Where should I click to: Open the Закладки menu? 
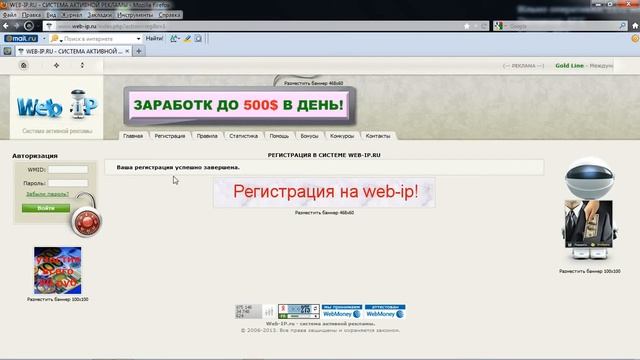(x=99, y=15)
